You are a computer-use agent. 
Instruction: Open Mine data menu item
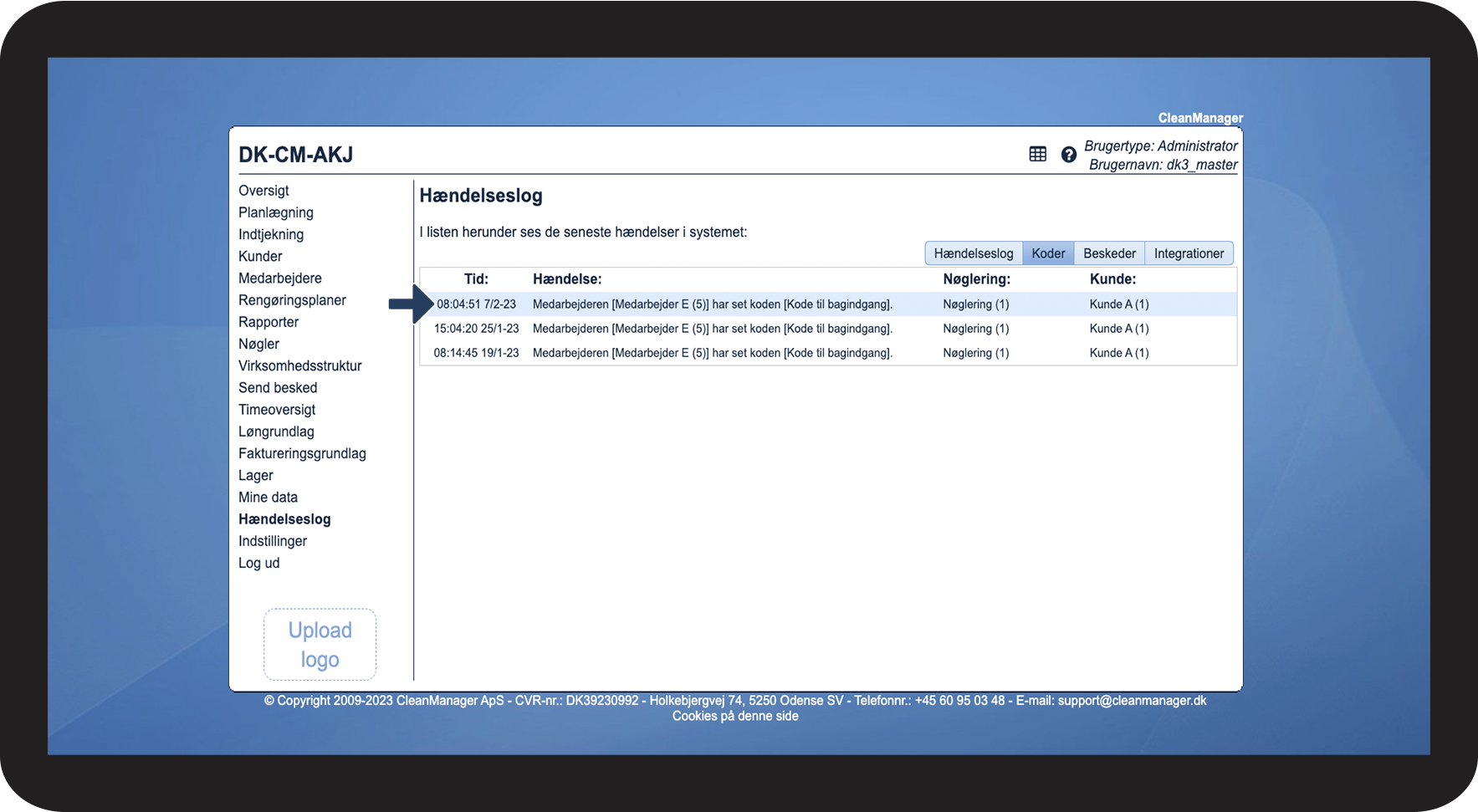pyautogui.click(x=268, y=497)
